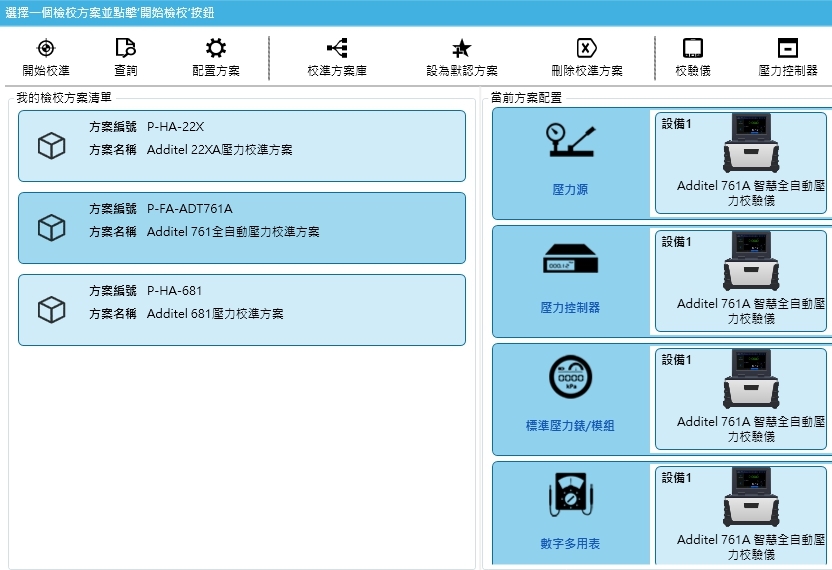
Task: Select Additel 761A device image in 數字多用表 row
Action: (751, 497)
